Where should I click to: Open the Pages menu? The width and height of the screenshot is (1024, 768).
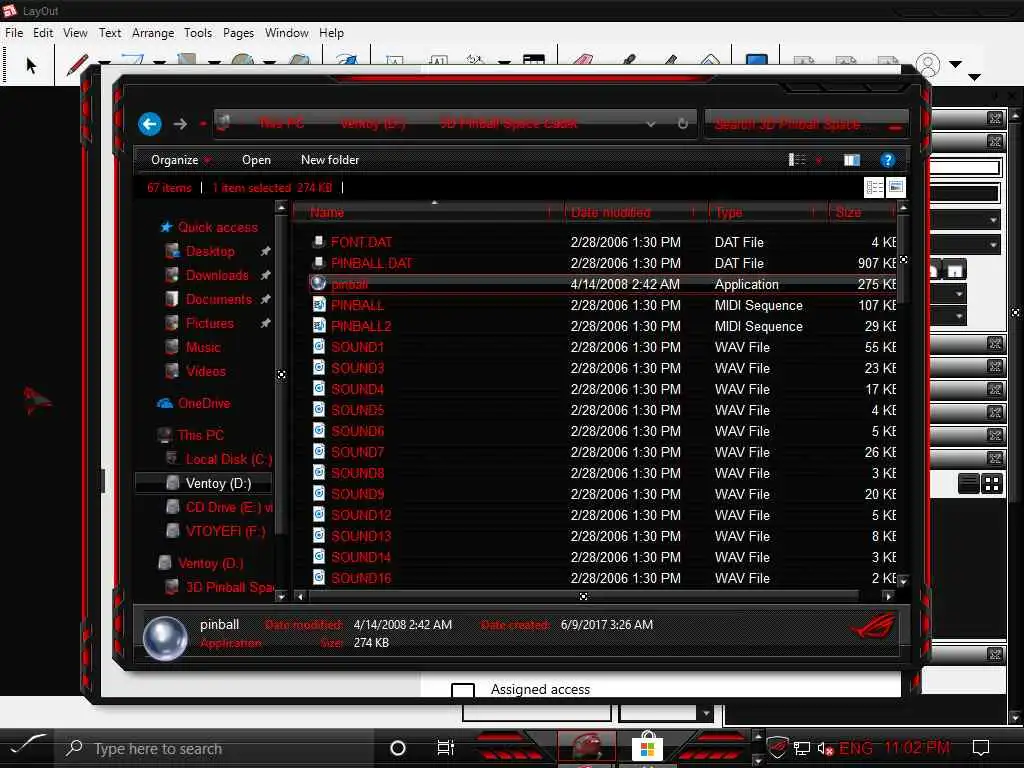pyautogui.click(x=238, y=33)
